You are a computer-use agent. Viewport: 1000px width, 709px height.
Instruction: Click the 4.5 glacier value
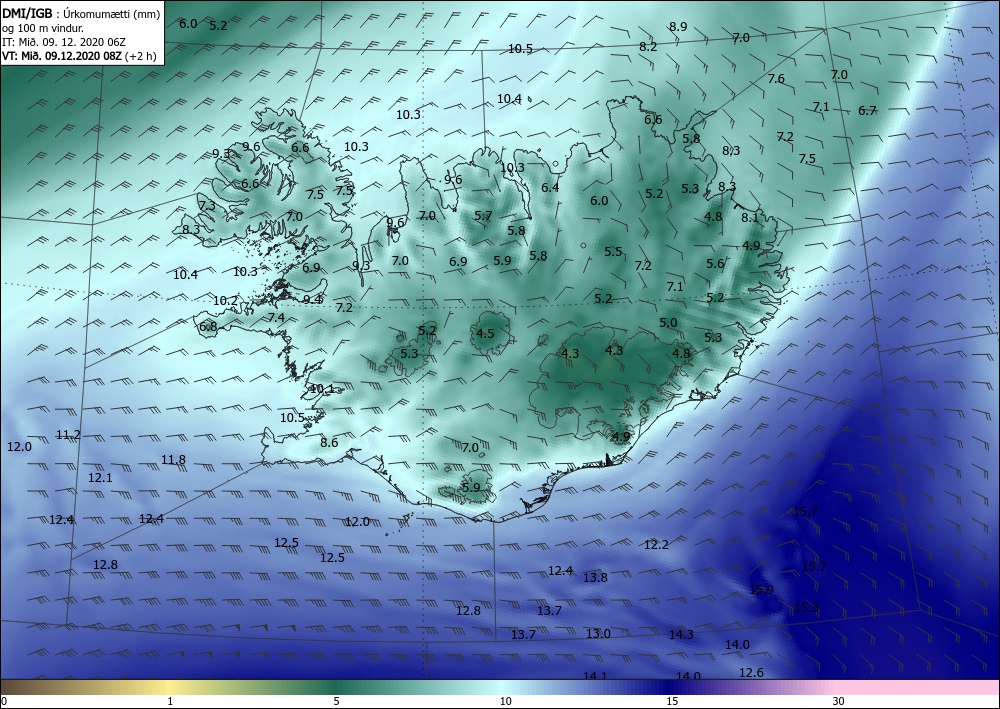point(485,333)
